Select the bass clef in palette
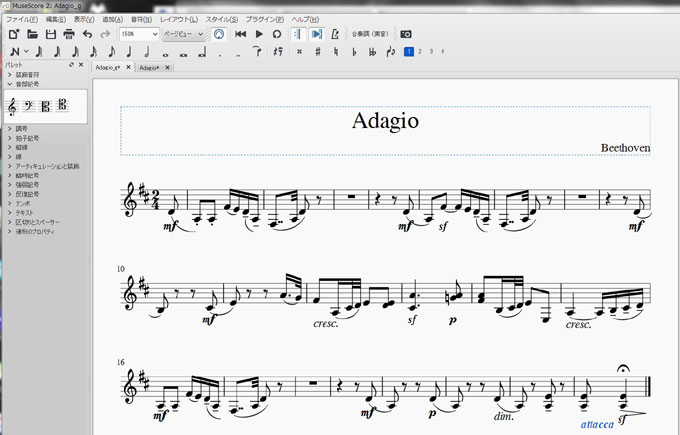Screen dimensions: 680x435 pyautogui.click(x=29, y=107)
